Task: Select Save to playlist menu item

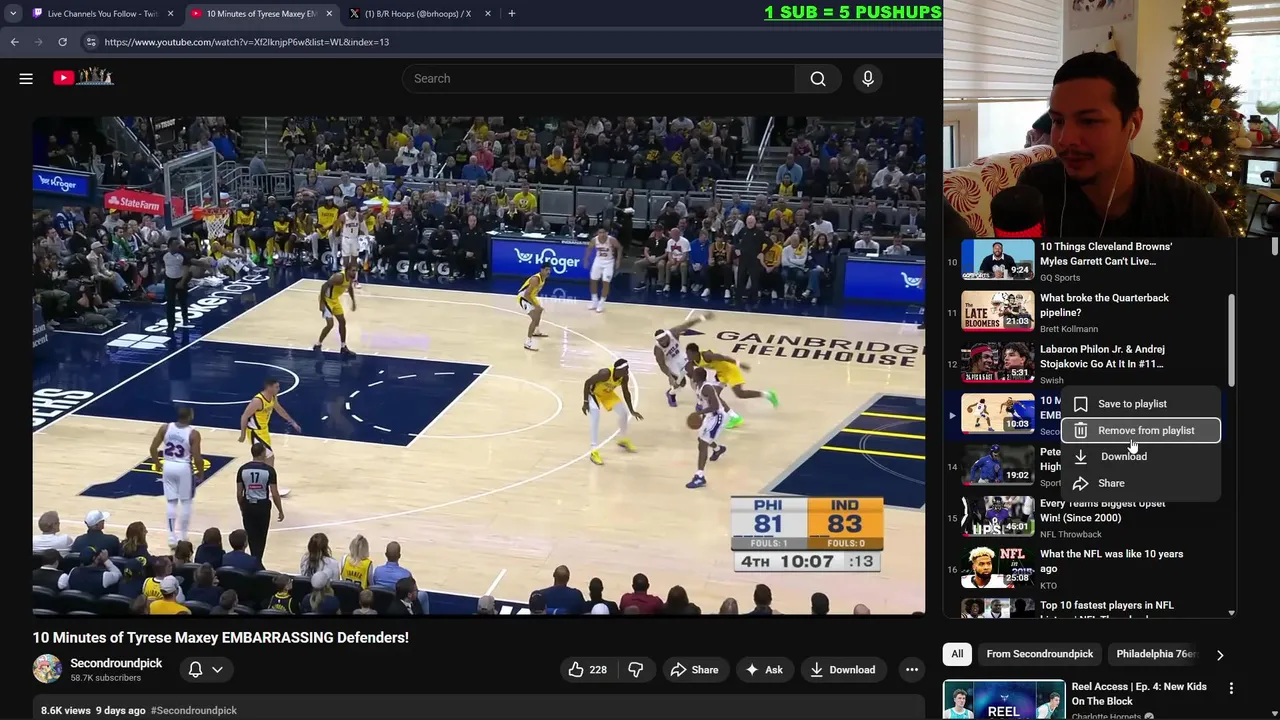Action: 1141,404
